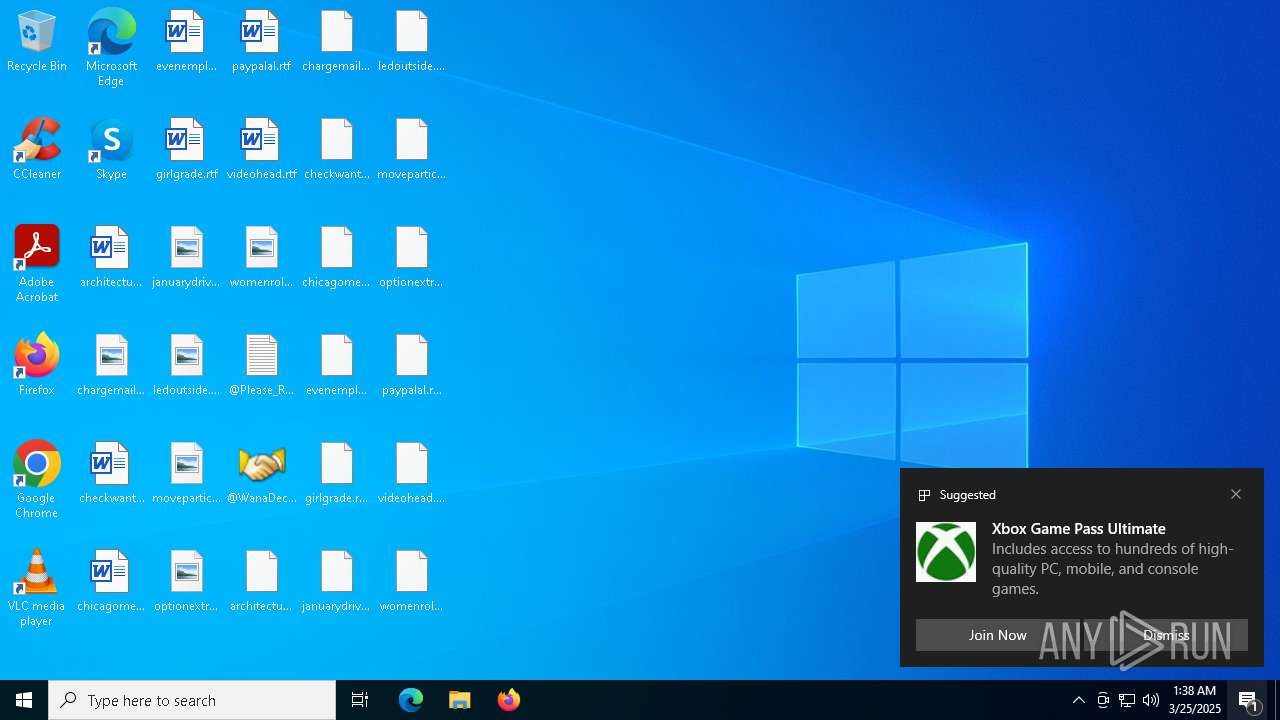Select the evenempl... Word document icon

[186, 42]
